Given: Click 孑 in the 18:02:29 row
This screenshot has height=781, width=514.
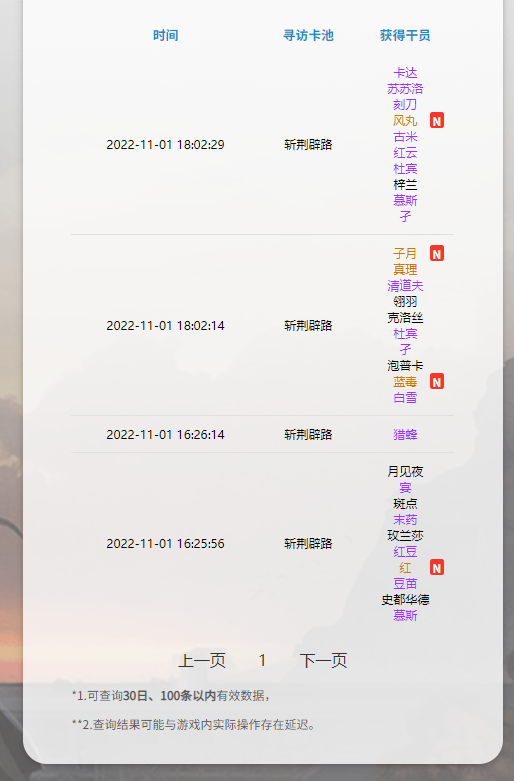Looking at the screenshot, I should 405,216.
